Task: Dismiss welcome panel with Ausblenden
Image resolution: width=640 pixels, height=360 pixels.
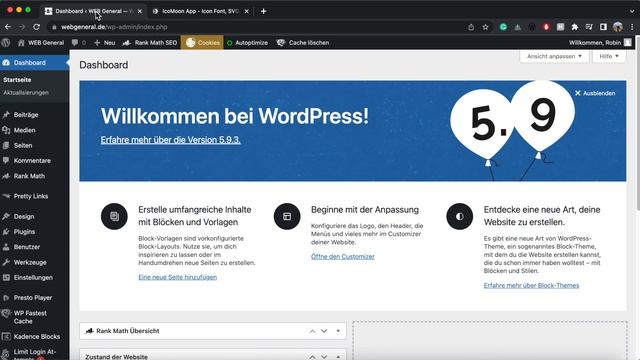Action: [x=595, y=93]
